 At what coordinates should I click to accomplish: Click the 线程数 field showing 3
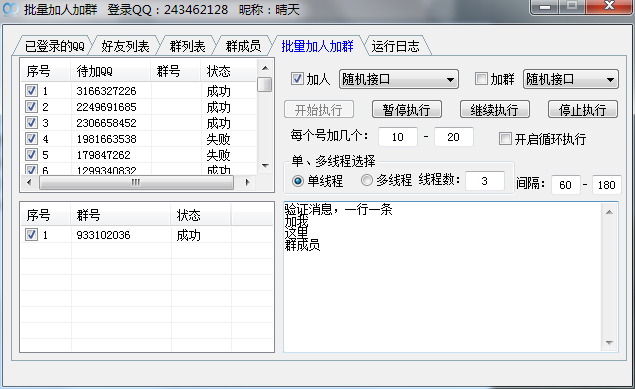coord(485,181)
